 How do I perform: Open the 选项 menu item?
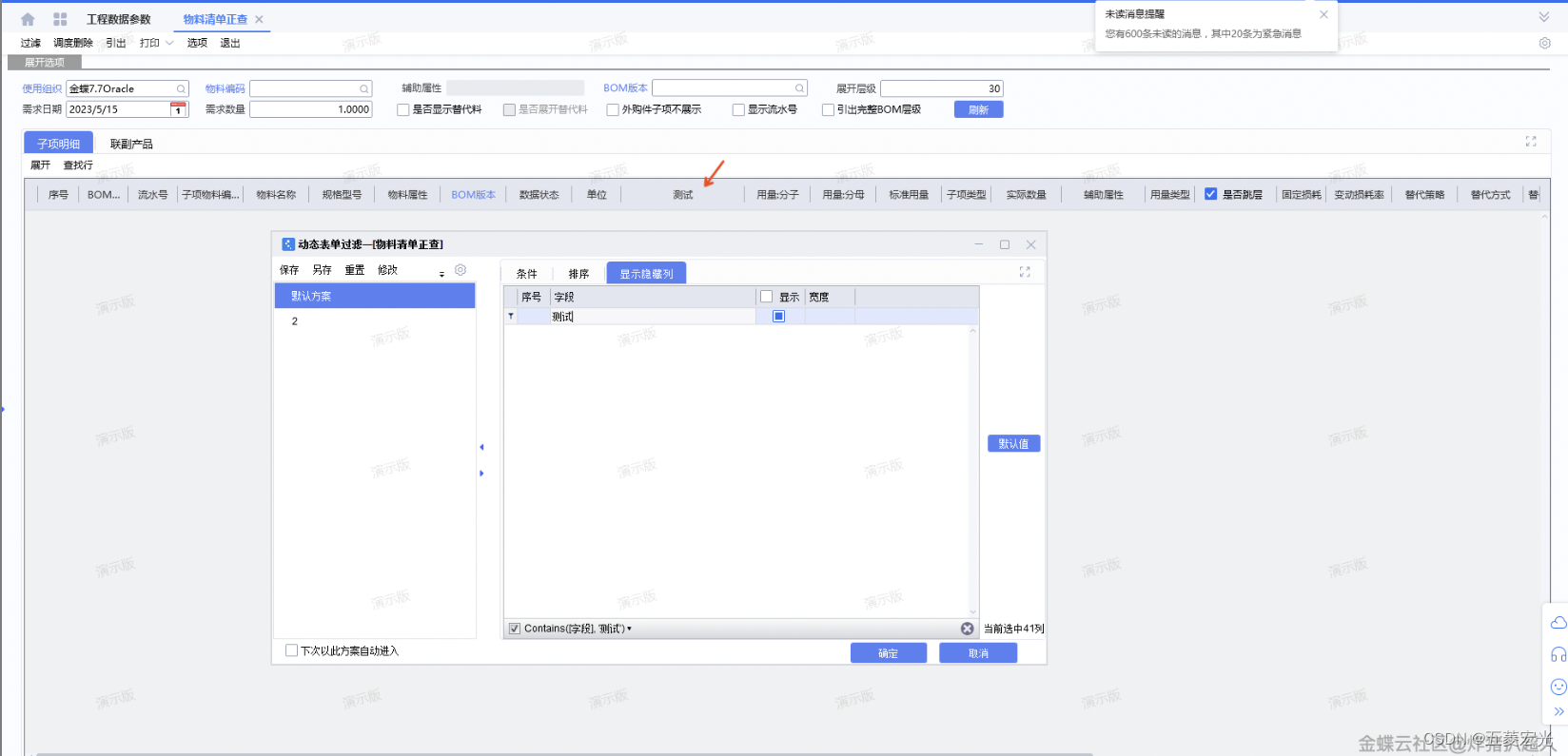tap(197, 43)
